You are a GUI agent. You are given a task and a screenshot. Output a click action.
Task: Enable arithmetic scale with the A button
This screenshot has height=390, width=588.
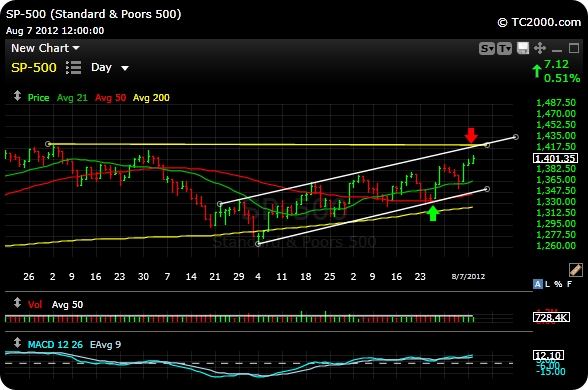pos(537,284)
